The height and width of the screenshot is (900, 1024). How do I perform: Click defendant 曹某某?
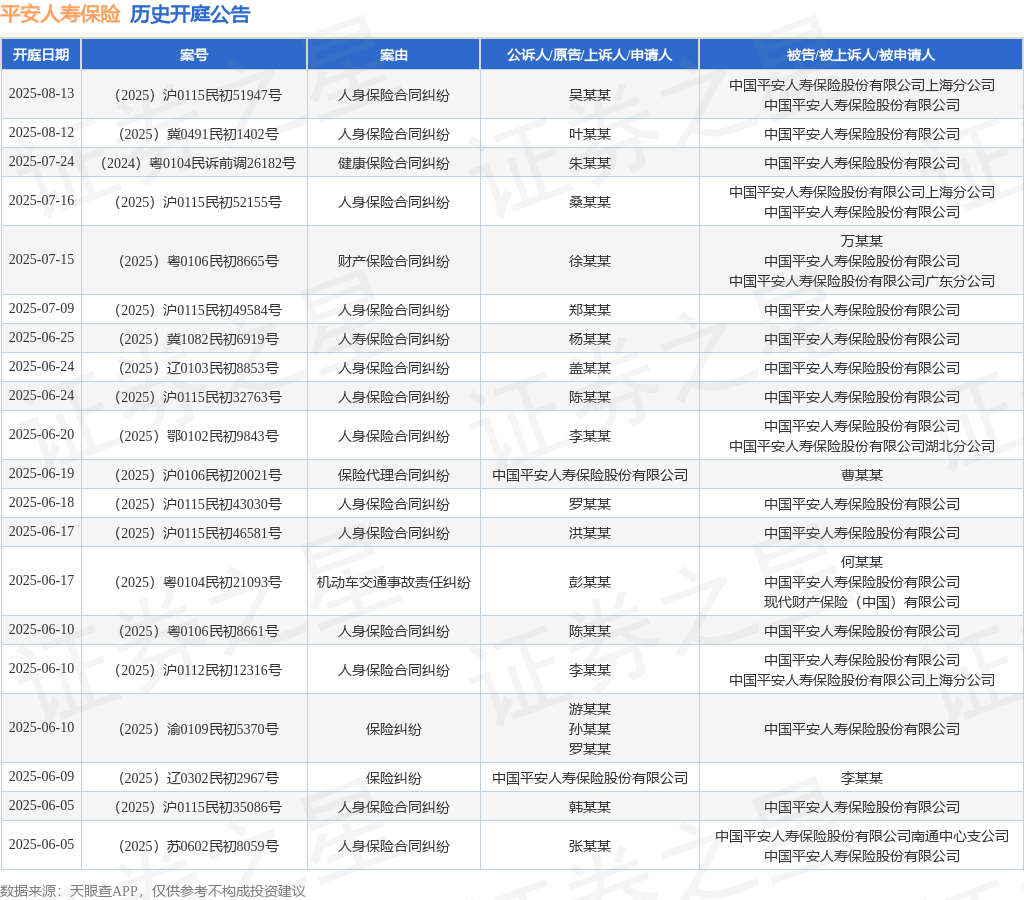[861, 475]
